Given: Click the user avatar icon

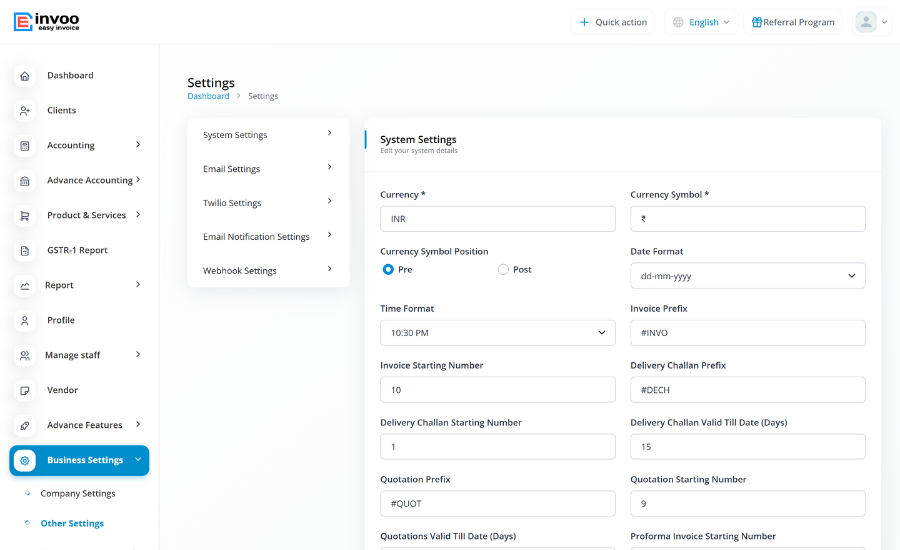Looking at the screenshot, I should tap(866, 22).
